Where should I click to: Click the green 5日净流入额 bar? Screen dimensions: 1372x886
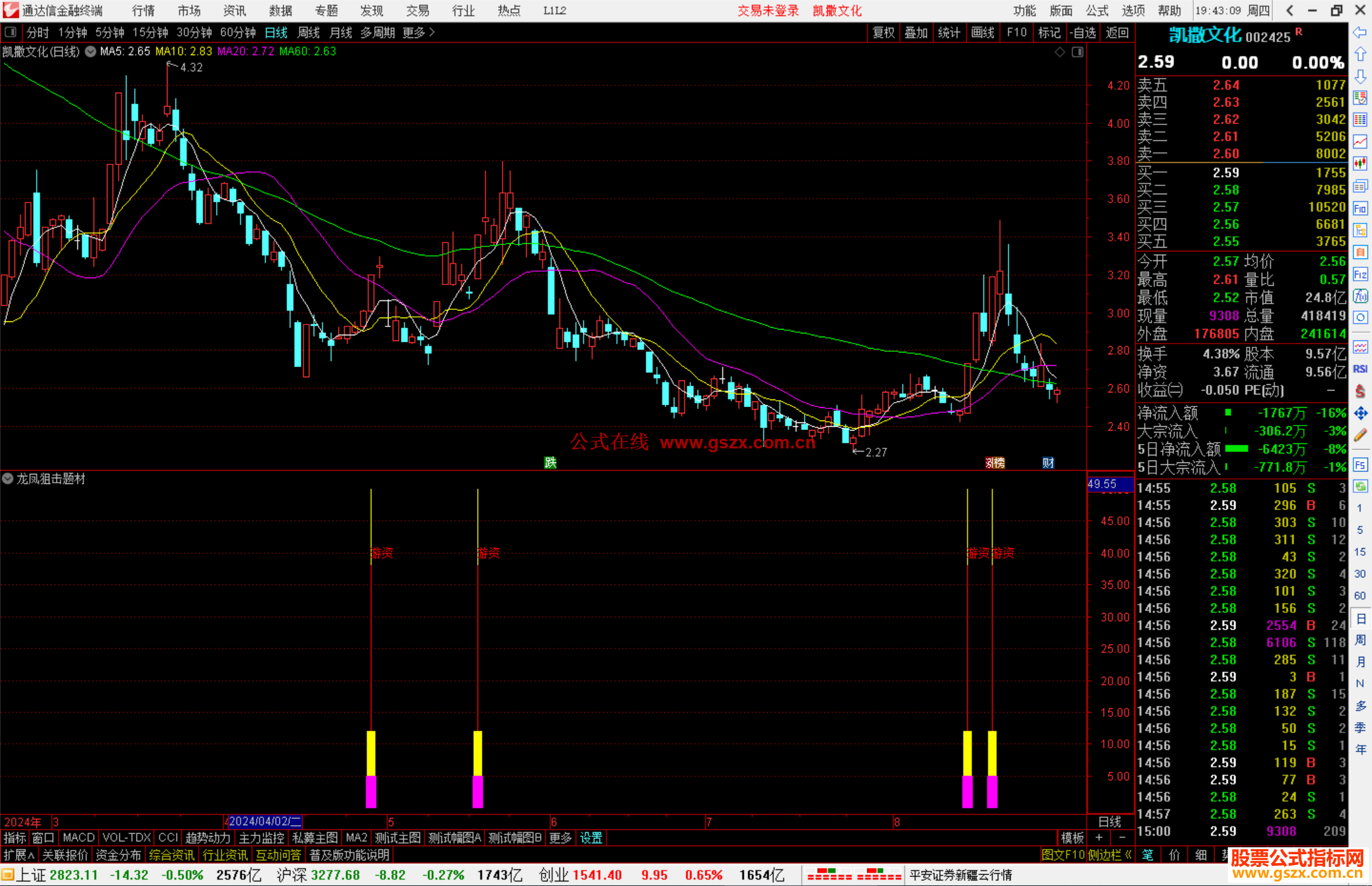(x=1236, y=449)
